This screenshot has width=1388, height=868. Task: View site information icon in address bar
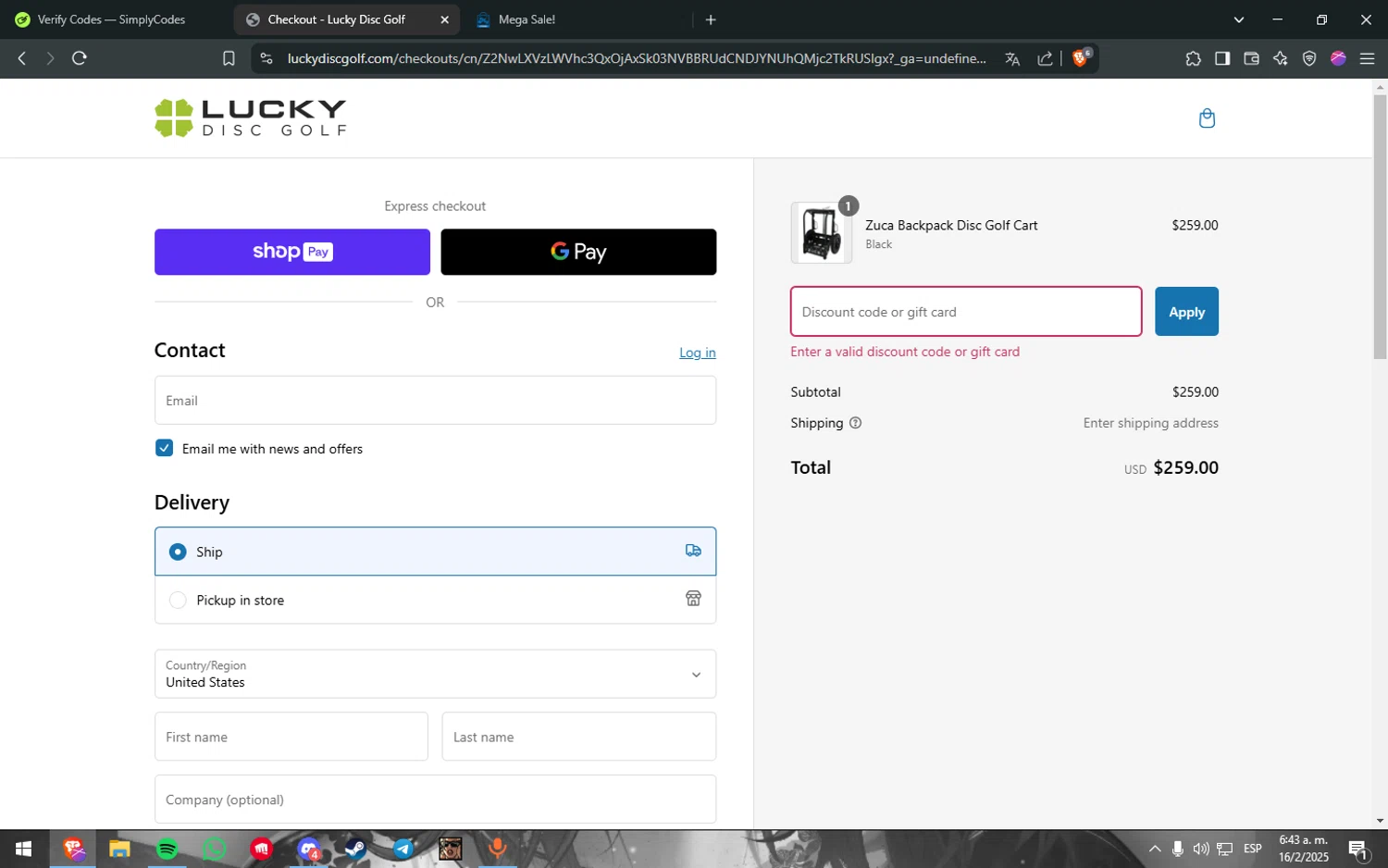266,58
